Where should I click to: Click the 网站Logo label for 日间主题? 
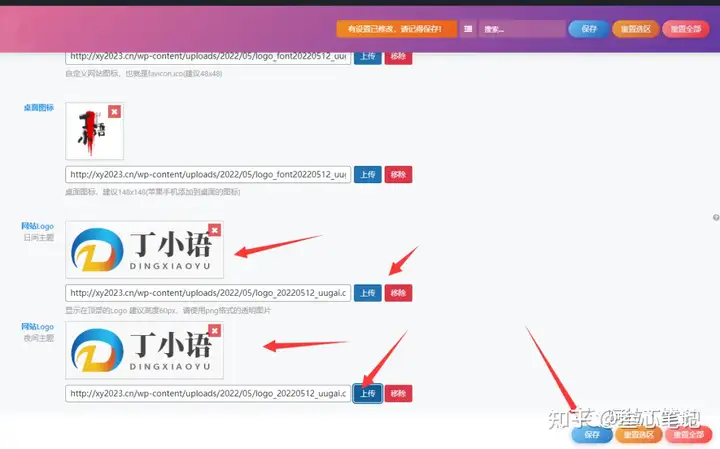pos(38,226)
